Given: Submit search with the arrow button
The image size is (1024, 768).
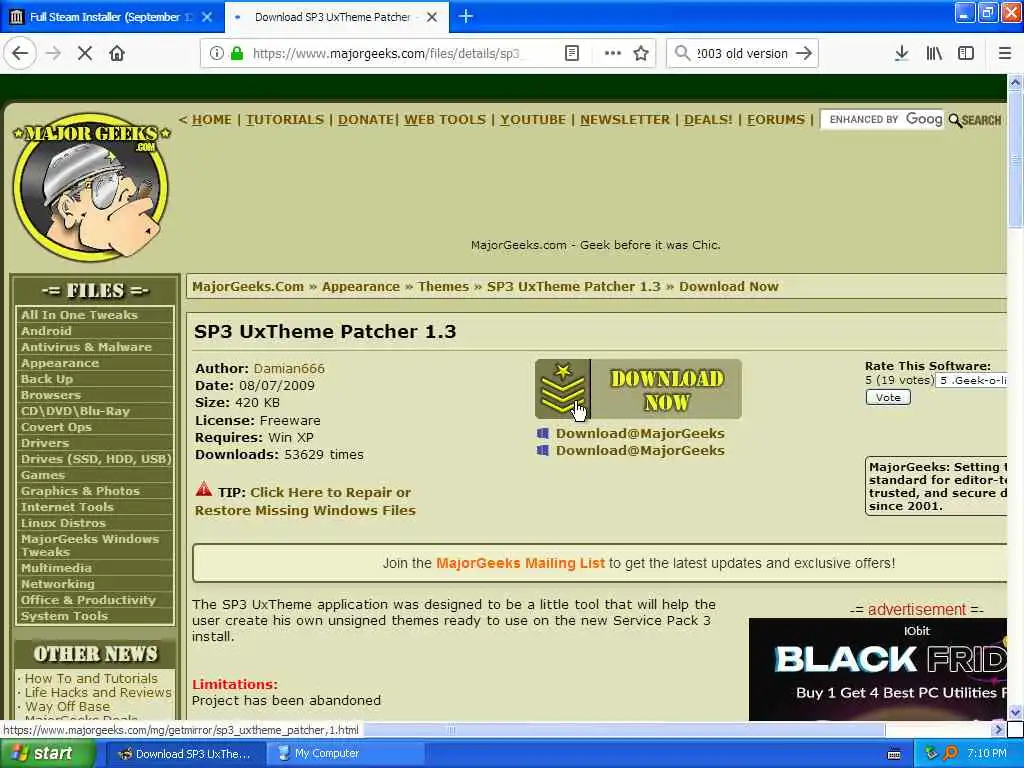Looking at the screenshot, I should (805, 54).
